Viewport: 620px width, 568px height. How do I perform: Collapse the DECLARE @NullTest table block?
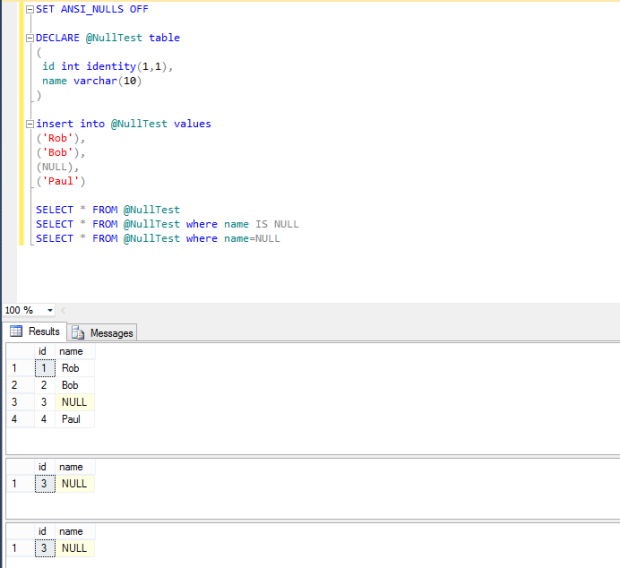[x=28, y=38]
